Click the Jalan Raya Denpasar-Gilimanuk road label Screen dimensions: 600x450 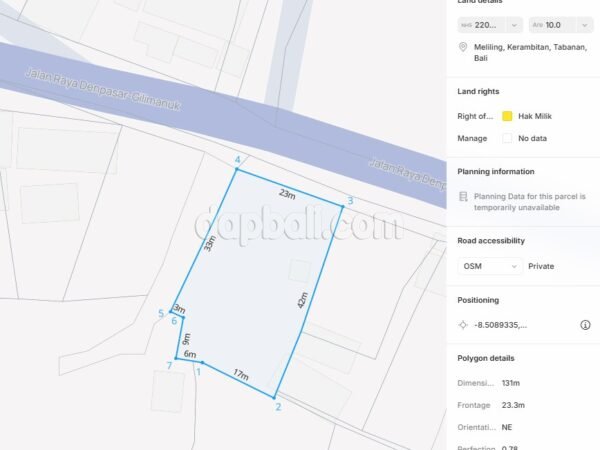(x=103, y=90)
